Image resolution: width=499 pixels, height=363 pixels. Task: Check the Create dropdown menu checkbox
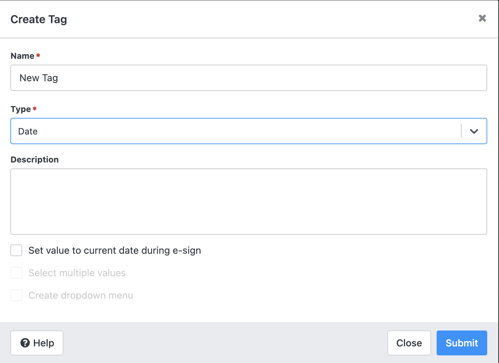(x=16, y=295)
